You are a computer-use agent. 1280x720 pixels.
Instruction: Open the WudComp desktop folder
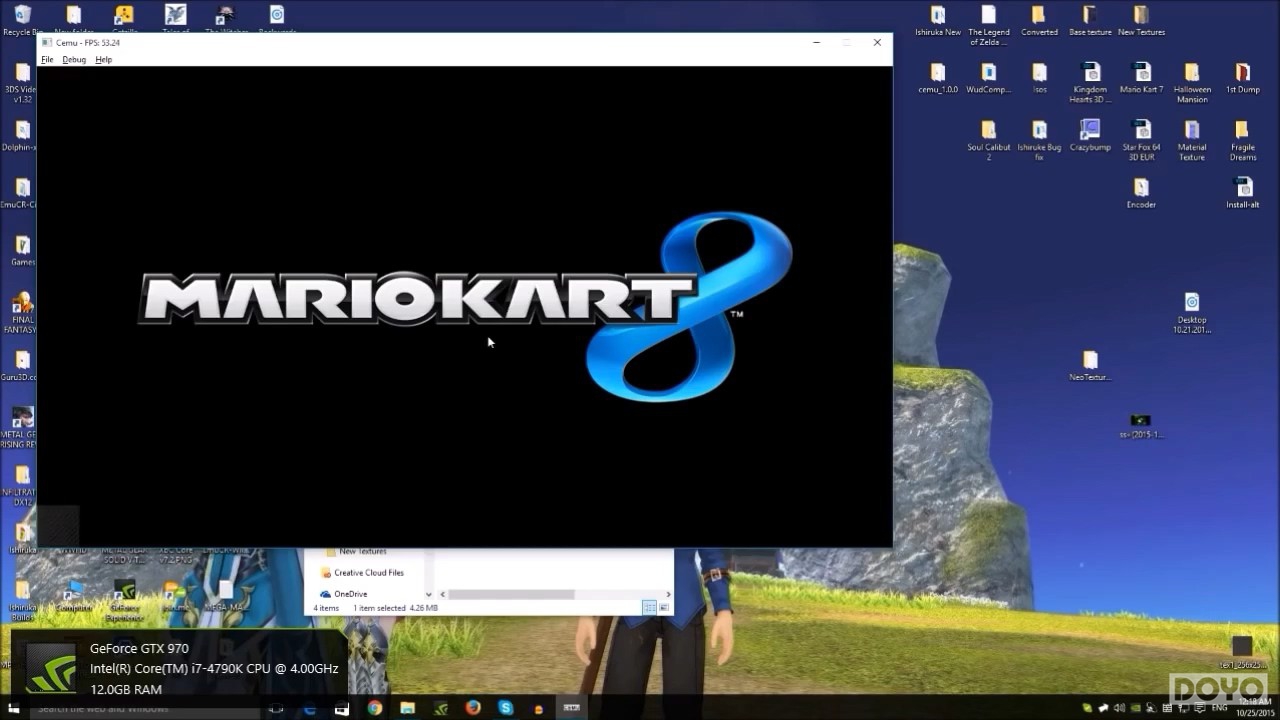click(989, 78)
